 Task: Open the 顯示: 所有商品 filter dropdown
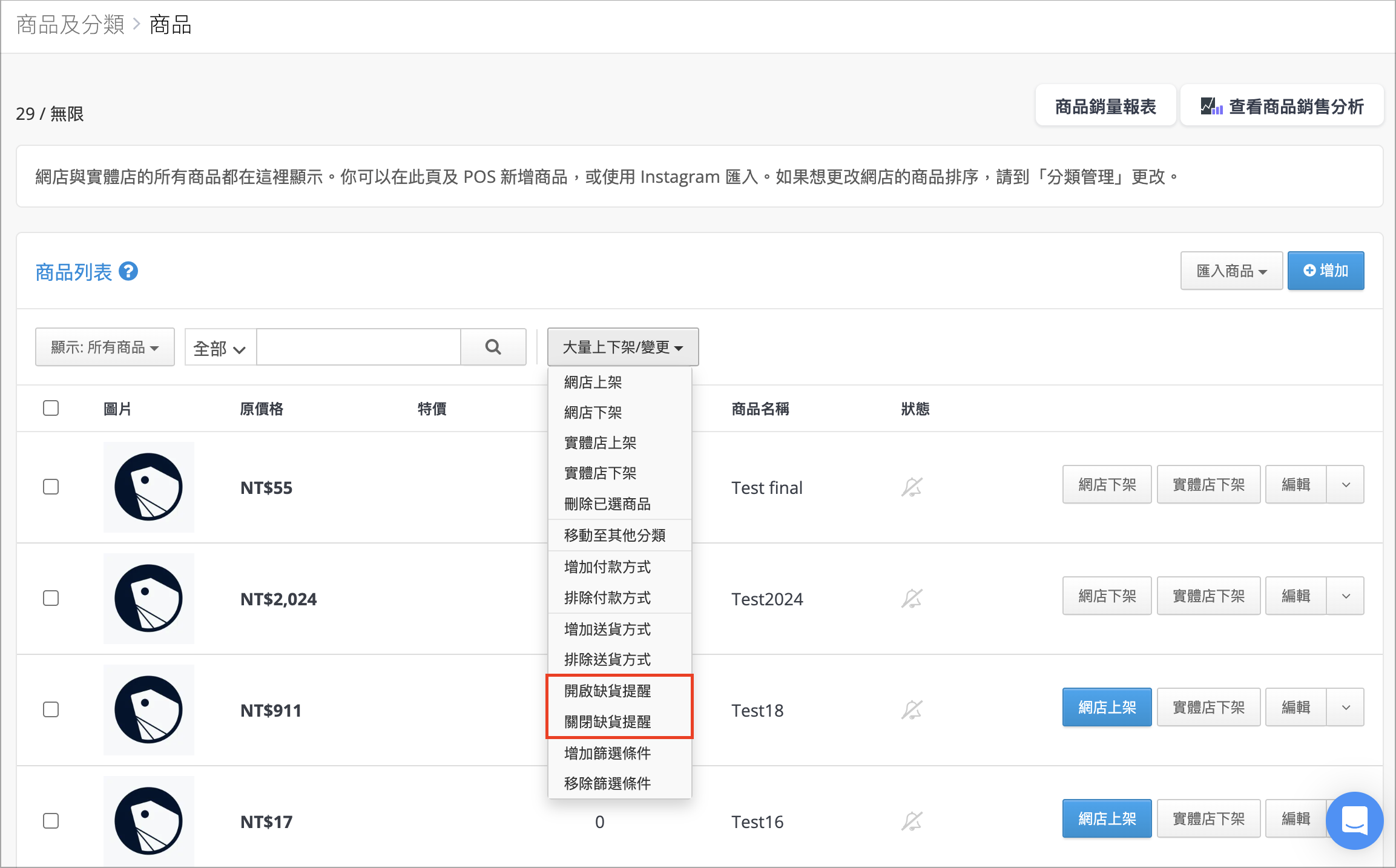coord(105,347)
